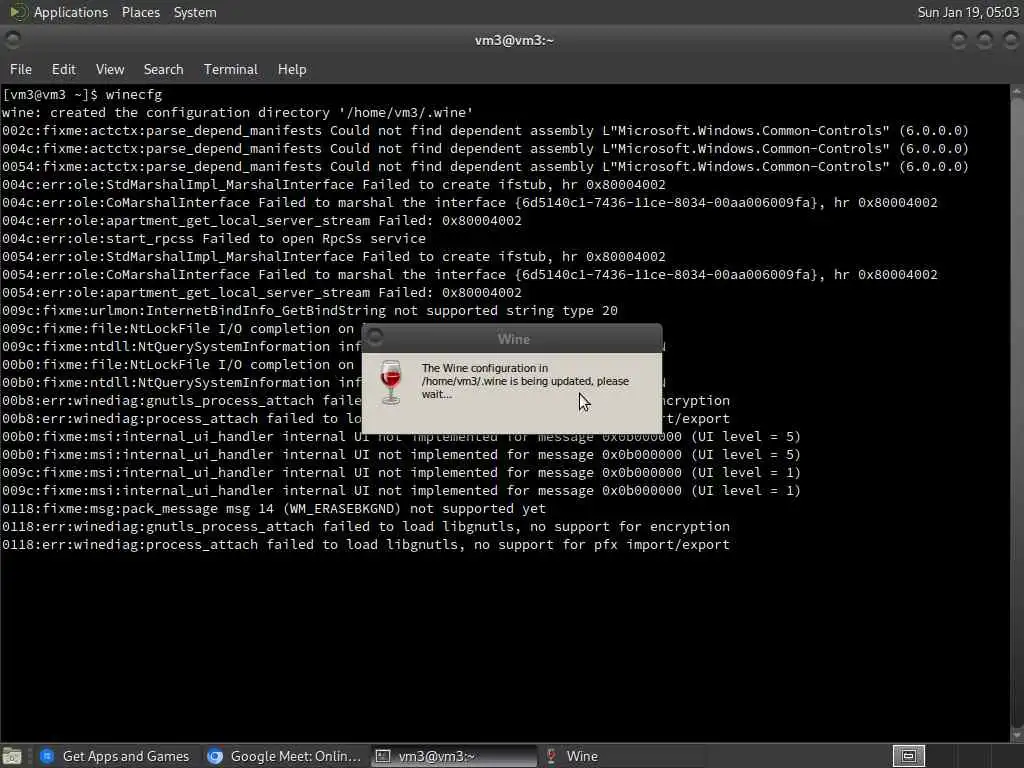Screen dimensions: 1024x768
Task: Click the 'start_rpcss Failed to open RpcSs service' line
Action: (214, 238)
